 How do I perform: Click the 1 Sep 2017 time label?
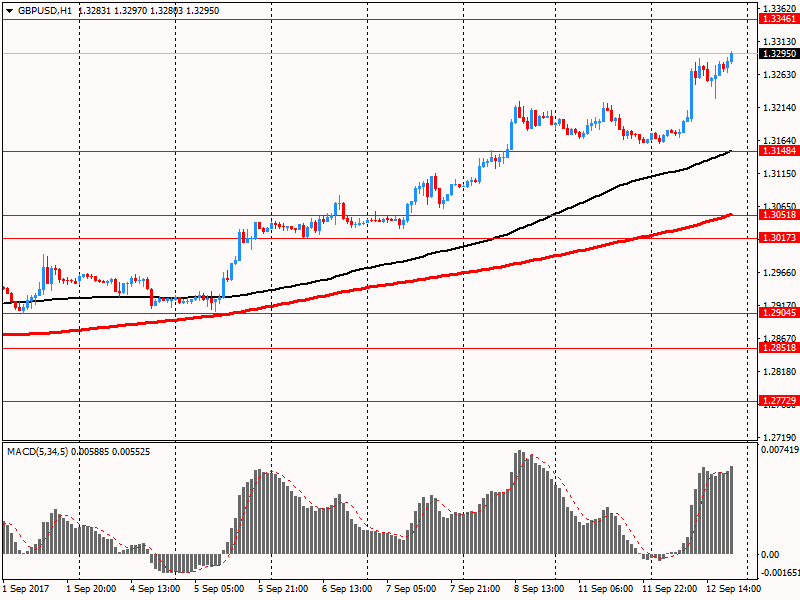coord(26,589)
